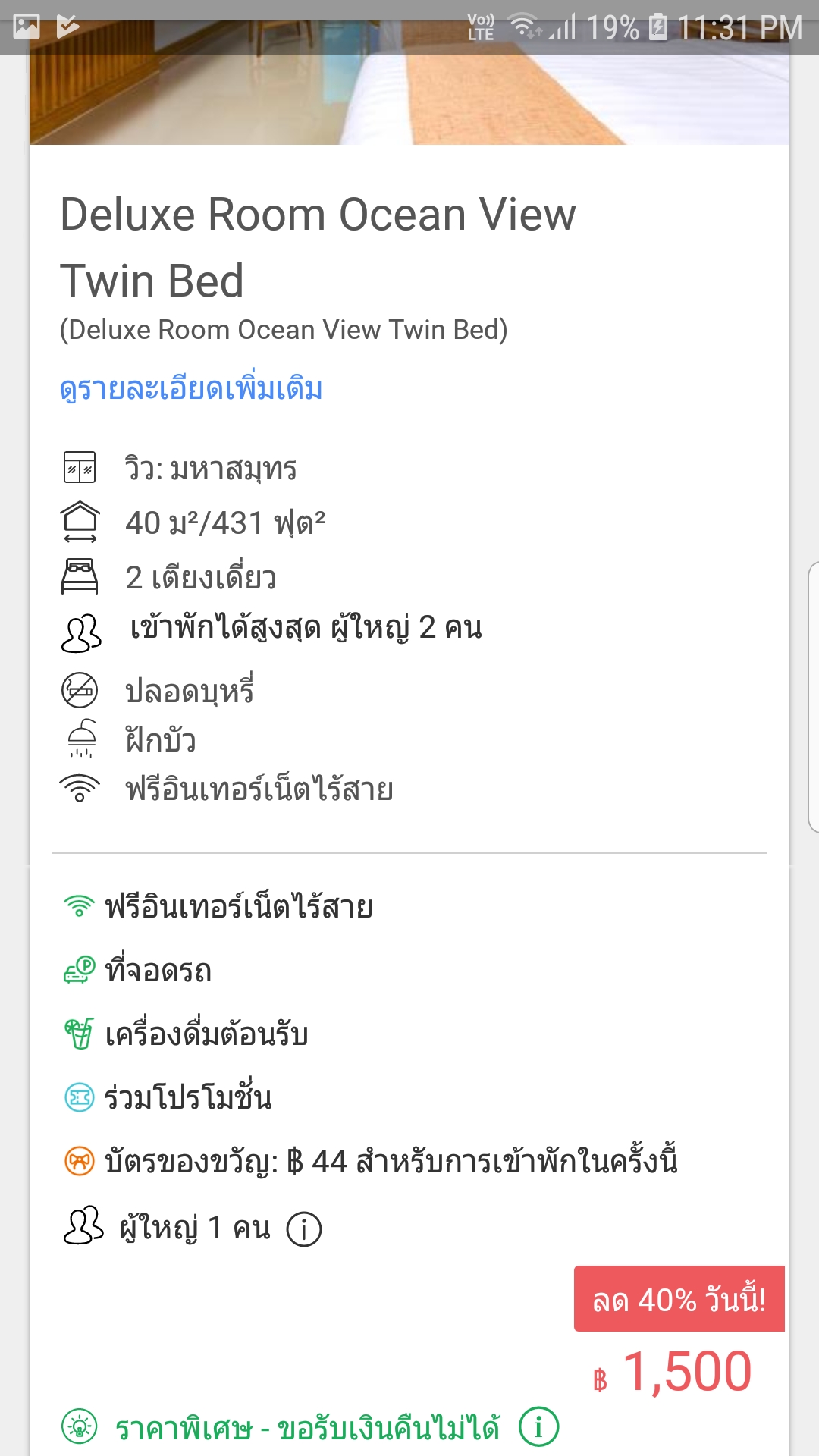Screen dimensions: 819x1456
Task: Tap the black free WiFi icon
Action: tap(80, 789)
